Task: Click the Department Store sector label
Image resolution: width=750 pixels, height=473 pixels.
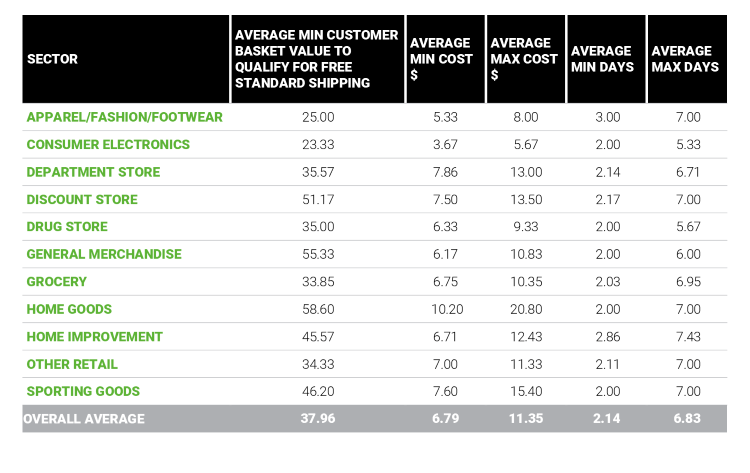Action: tap(93, 172)
